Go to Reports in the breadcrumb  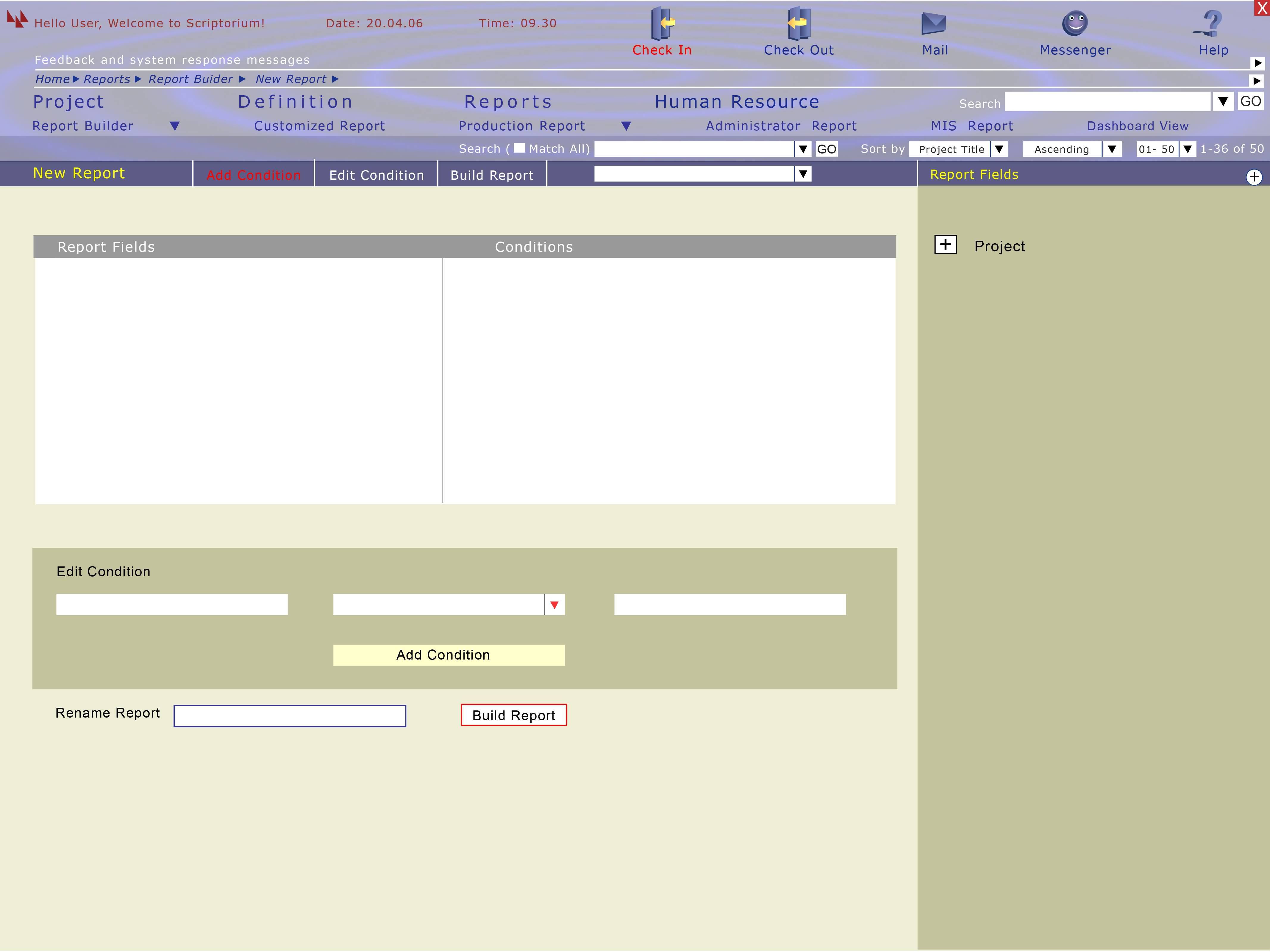[107, 79]
